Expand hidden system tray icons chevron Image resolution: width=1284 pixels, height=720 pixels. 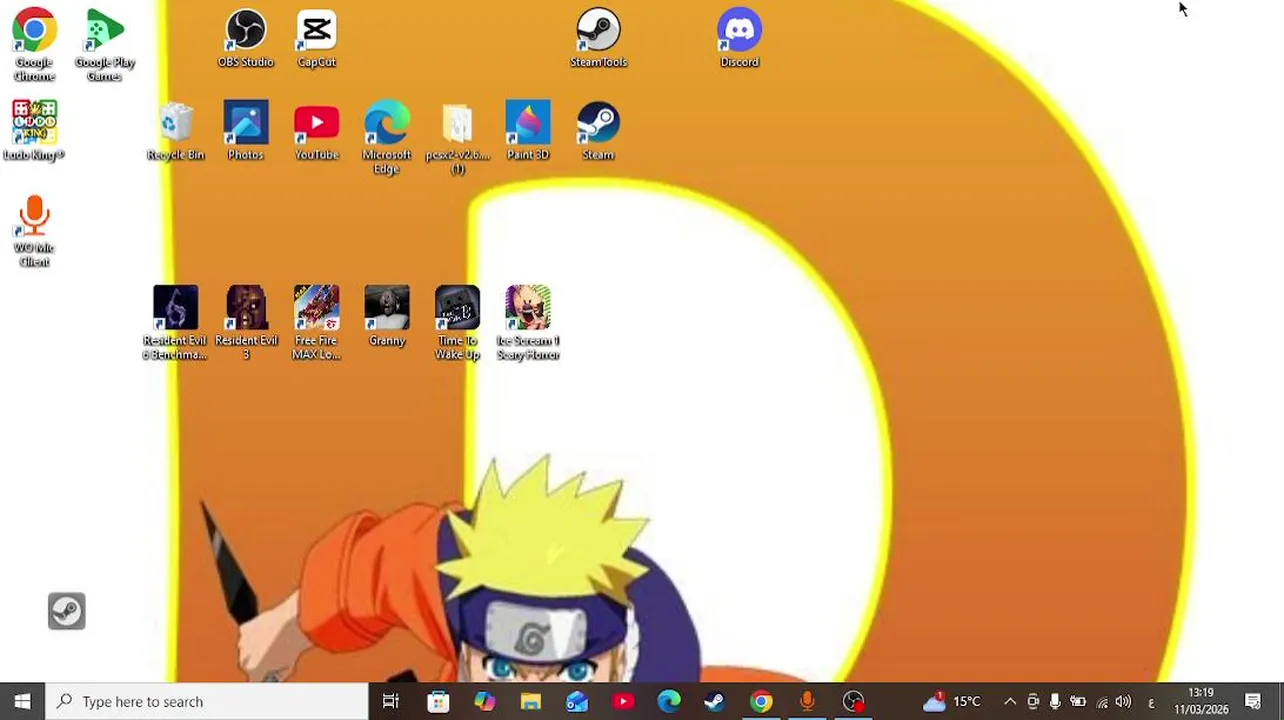[x=1010, y=702]
